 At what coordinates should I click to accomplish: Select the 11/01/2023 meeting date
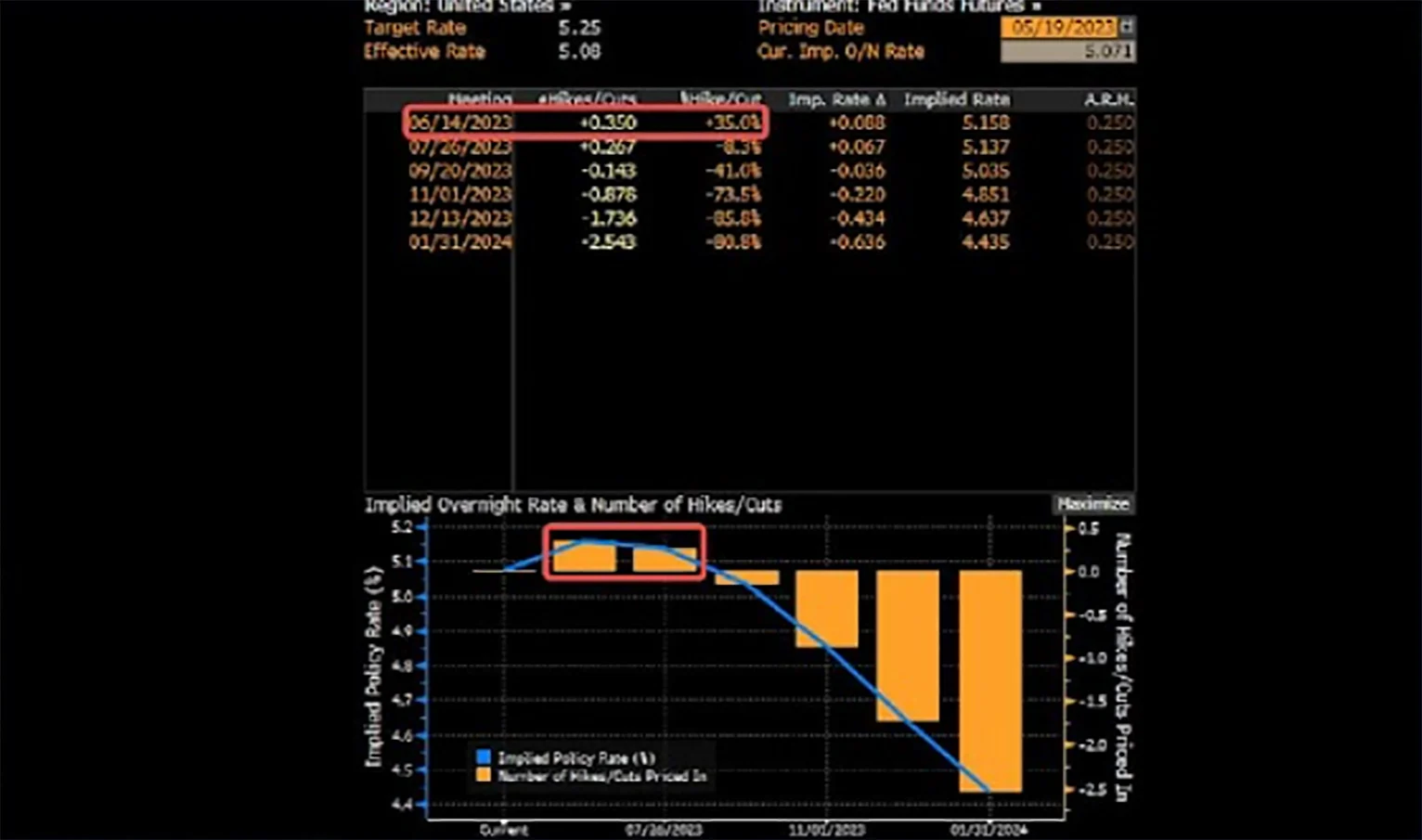(460, 195)
